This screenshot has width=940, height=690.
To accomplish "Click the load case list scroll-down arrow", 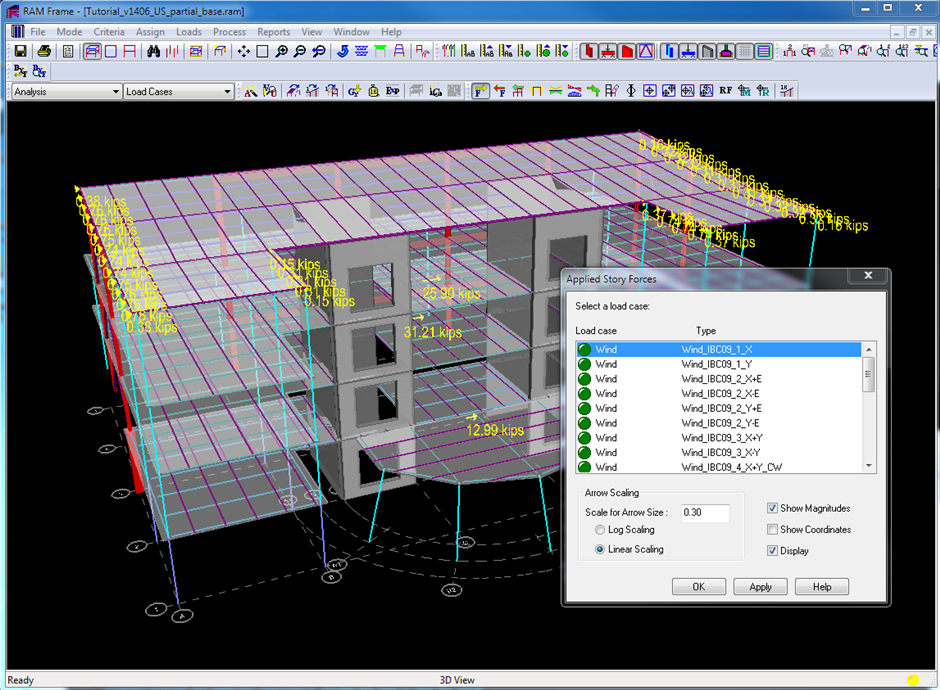I will tap(868, 466).
